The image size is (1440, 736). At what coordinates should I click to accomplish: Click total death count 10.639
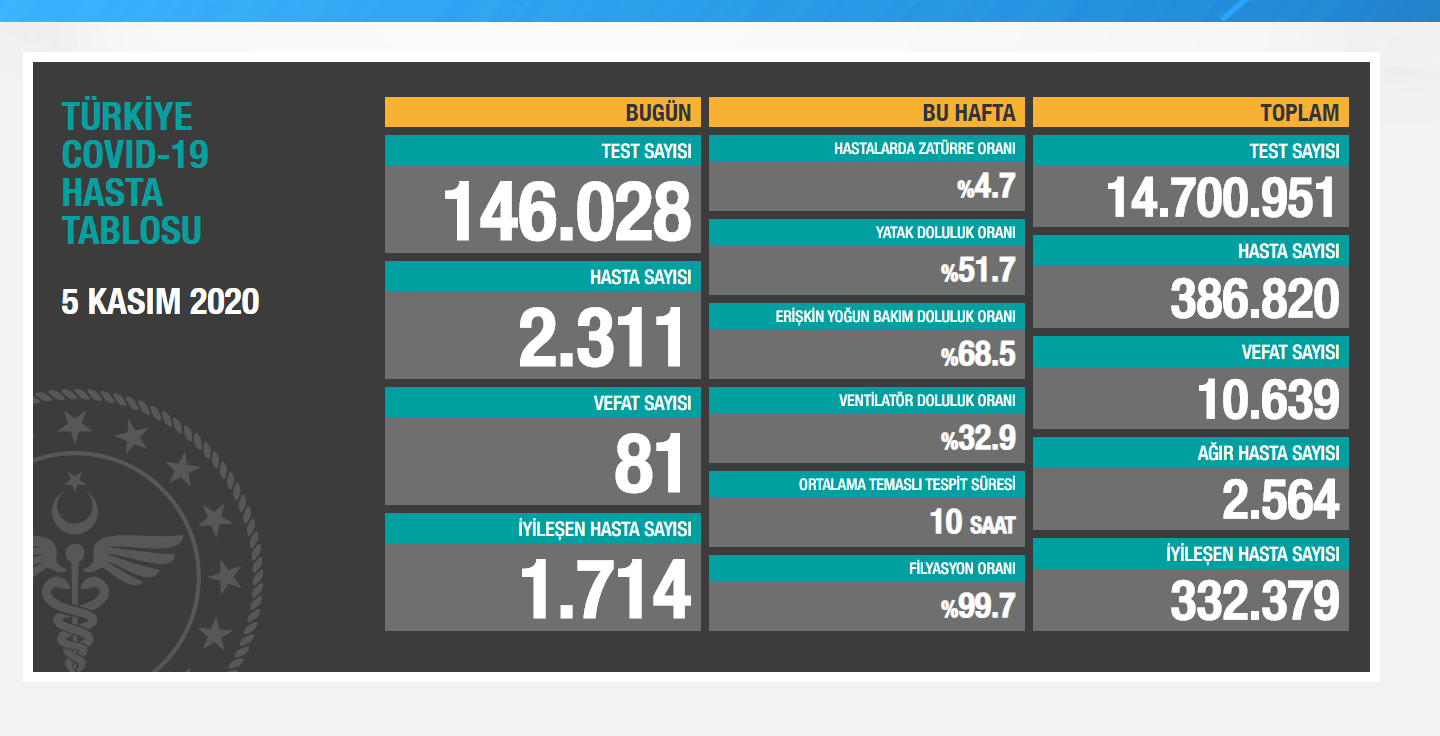pyautogui.click(x=1267, y=400)
